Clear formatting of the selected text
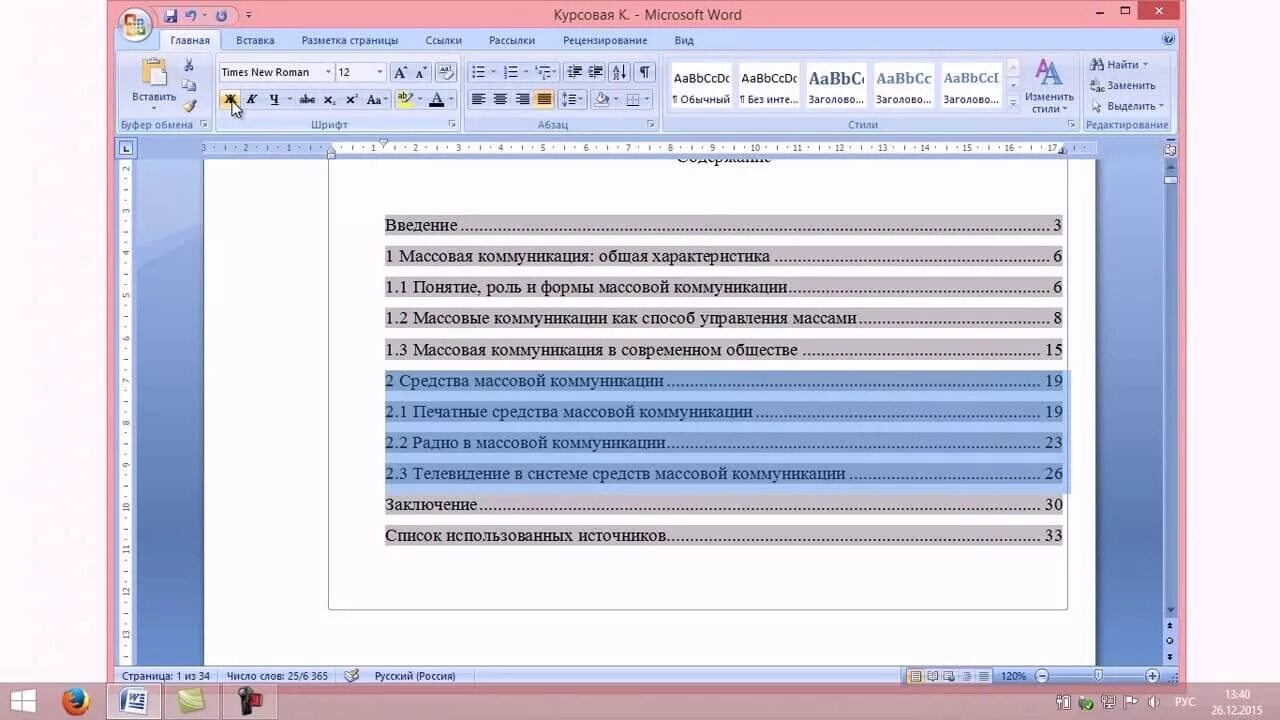This screenshot has height=720, width=1280. coord(447,72)
